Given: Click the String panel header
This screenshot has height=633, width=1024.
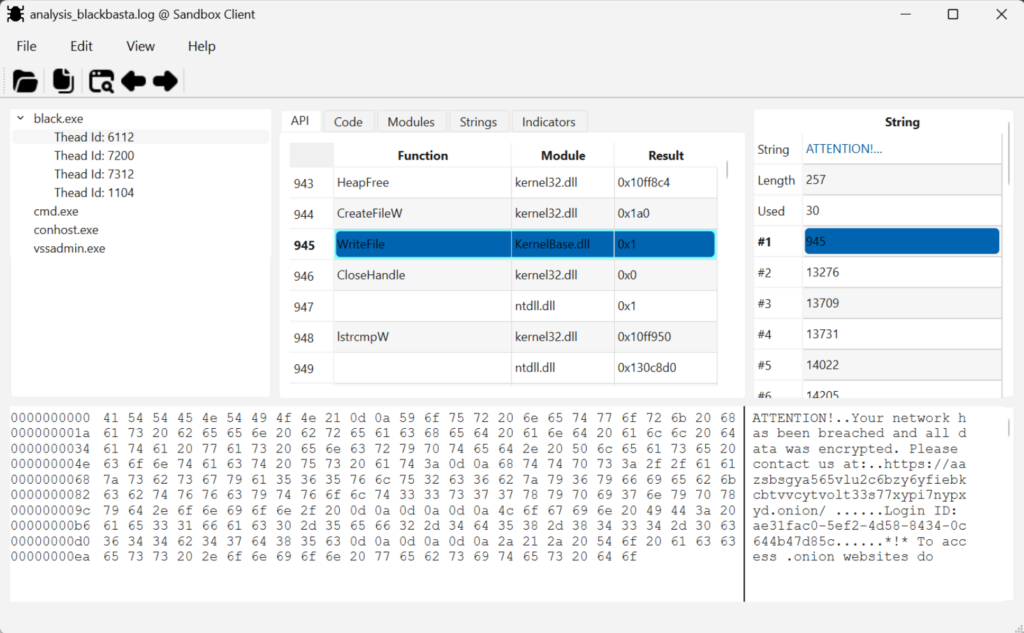Looking at the screenshot, I should coord(902,122).
